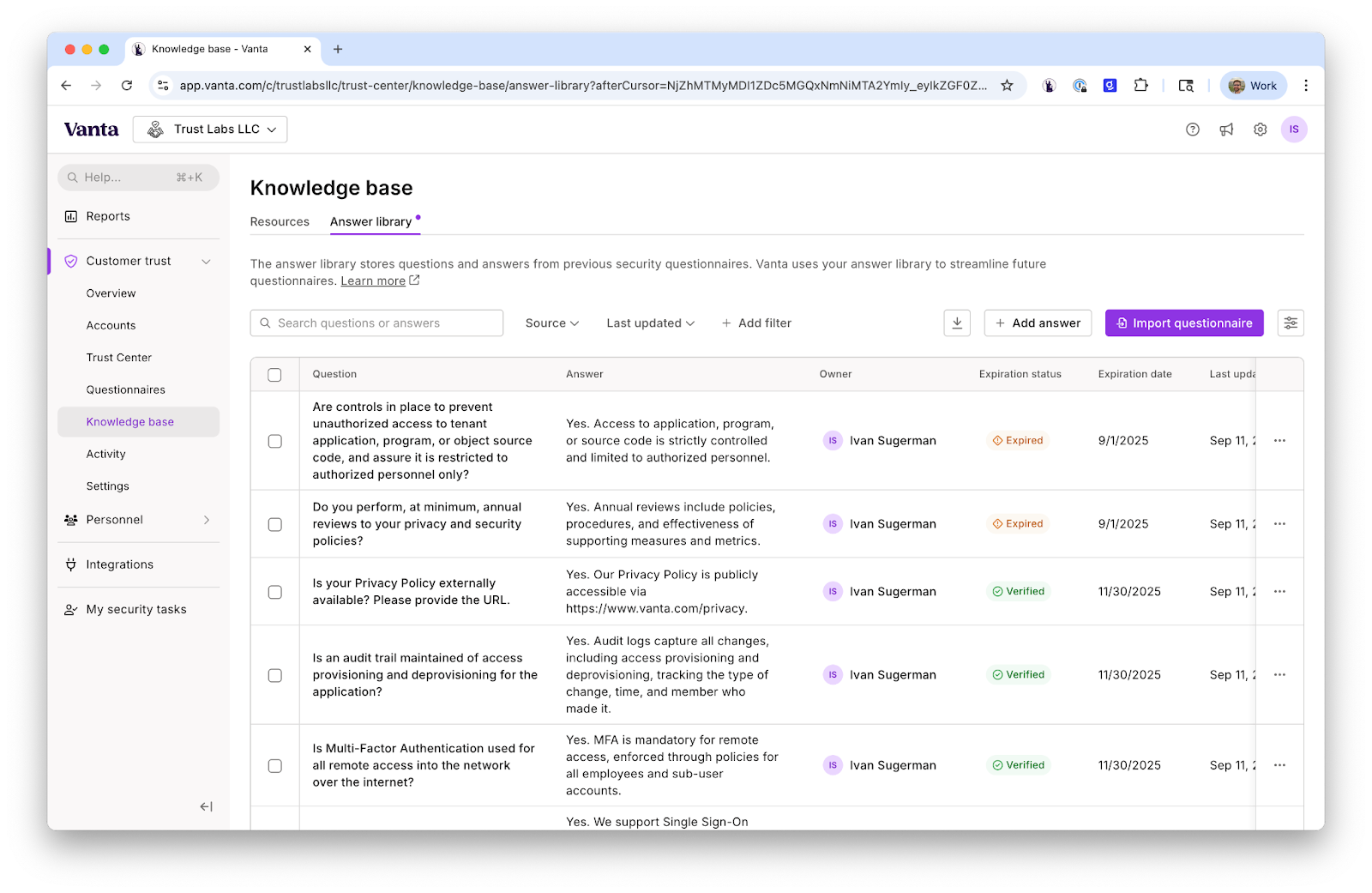
Task: Open row actions for the Privacy Policy question
Action: pyautogui.click(x=1279, y=592)
